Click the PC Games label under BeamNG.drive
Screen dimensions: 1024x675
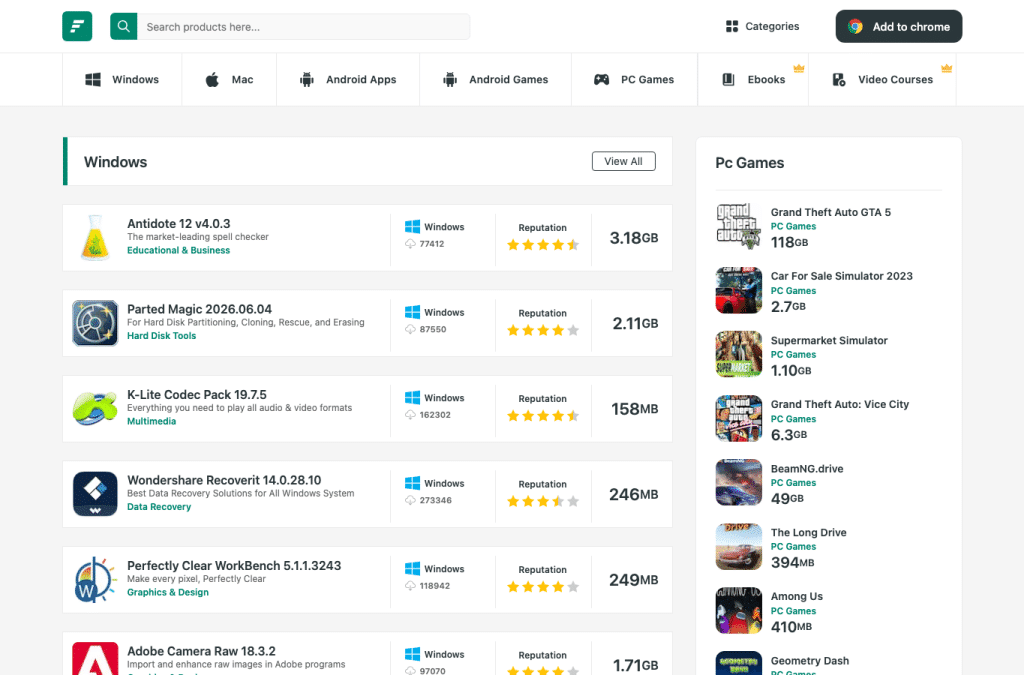[793, 483]
